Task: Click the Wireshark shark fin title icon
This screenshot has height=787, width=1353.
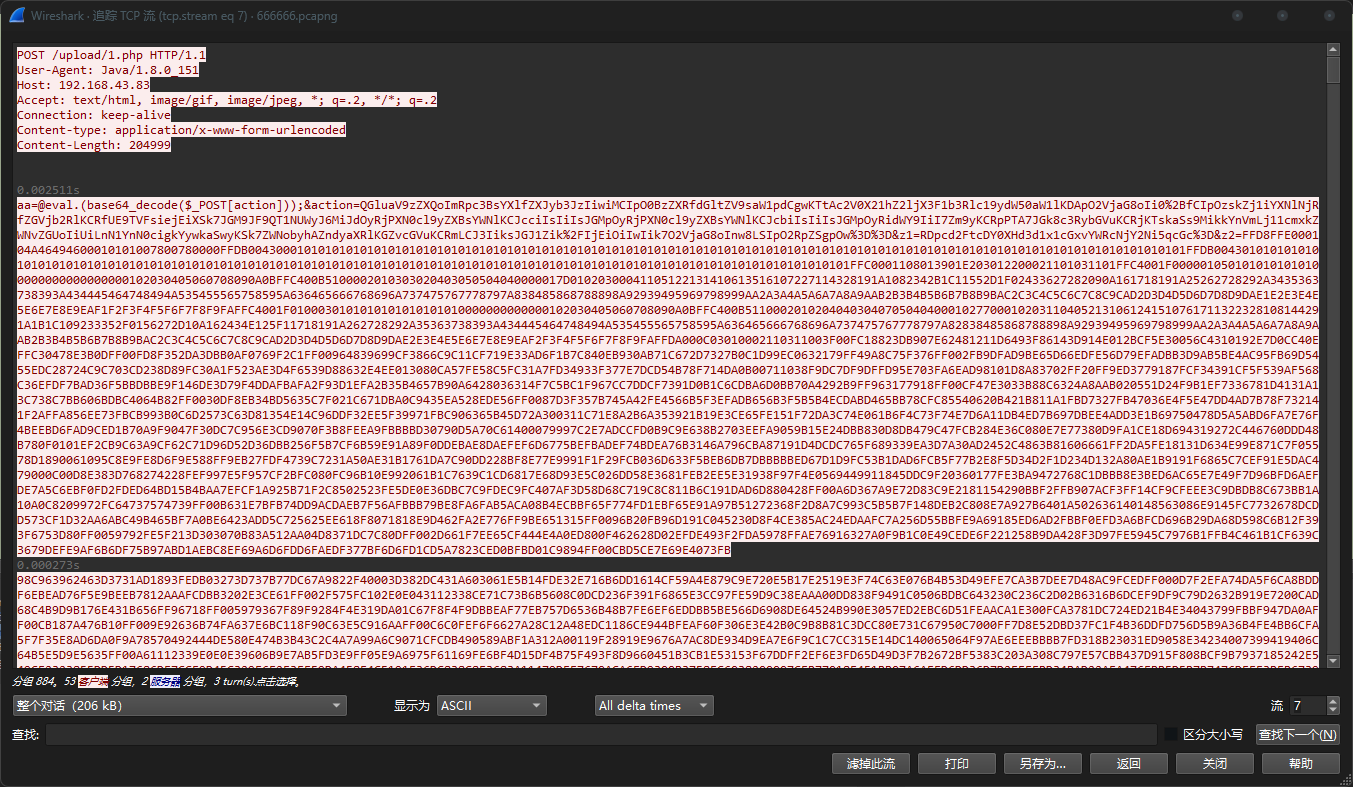Action: tap(17, 16)
